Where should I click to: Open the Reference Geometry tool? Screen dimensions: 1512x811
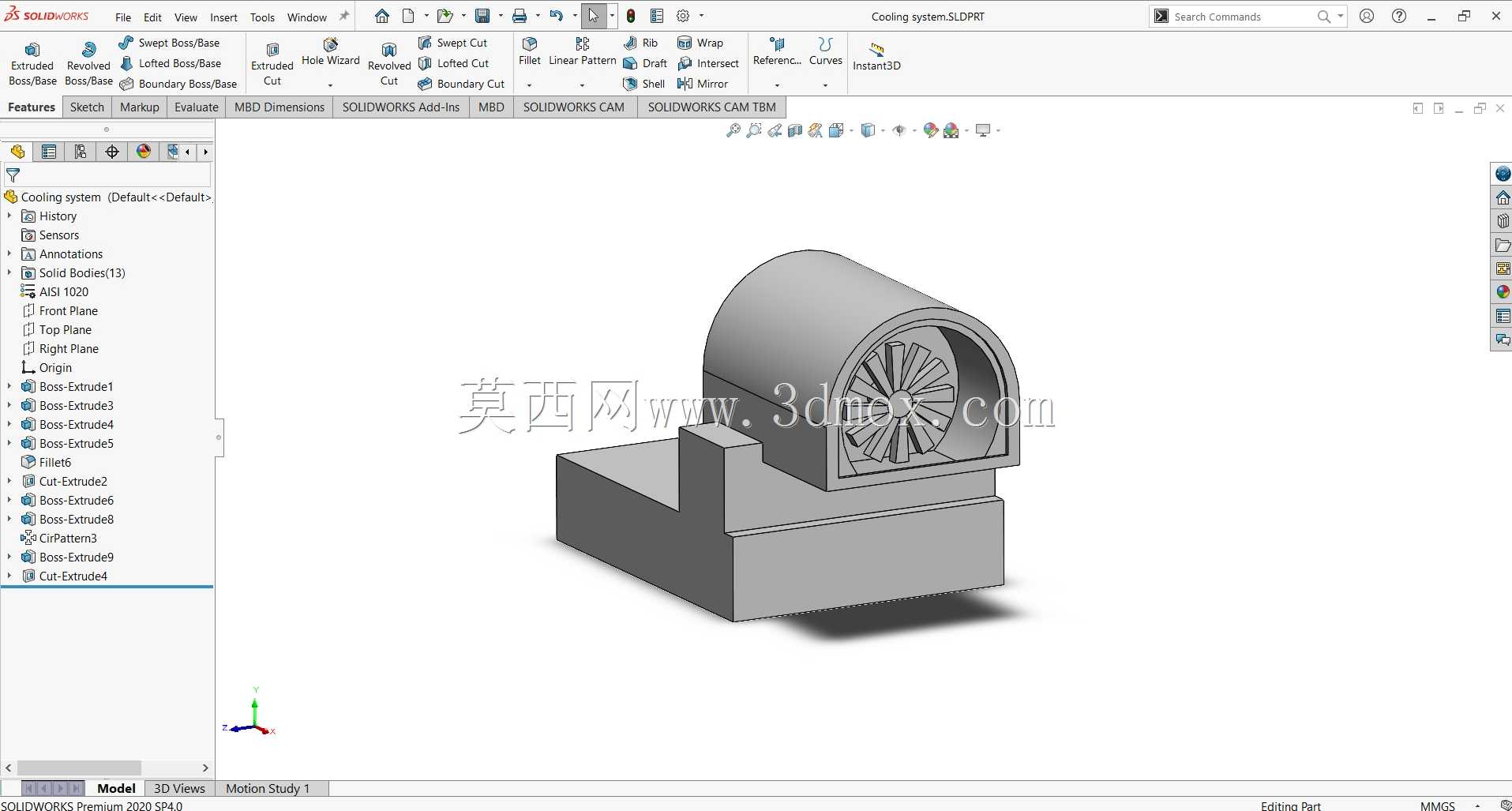(777, 52)
